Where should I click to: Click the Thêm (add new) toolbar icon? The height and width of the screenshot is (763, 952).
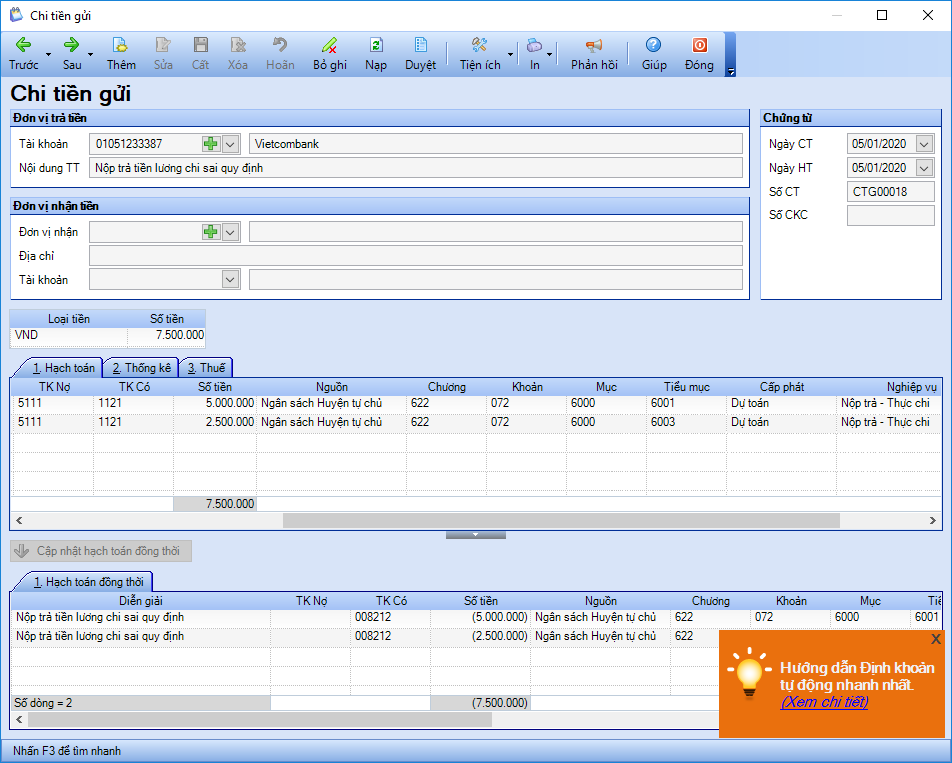[121, 46]
